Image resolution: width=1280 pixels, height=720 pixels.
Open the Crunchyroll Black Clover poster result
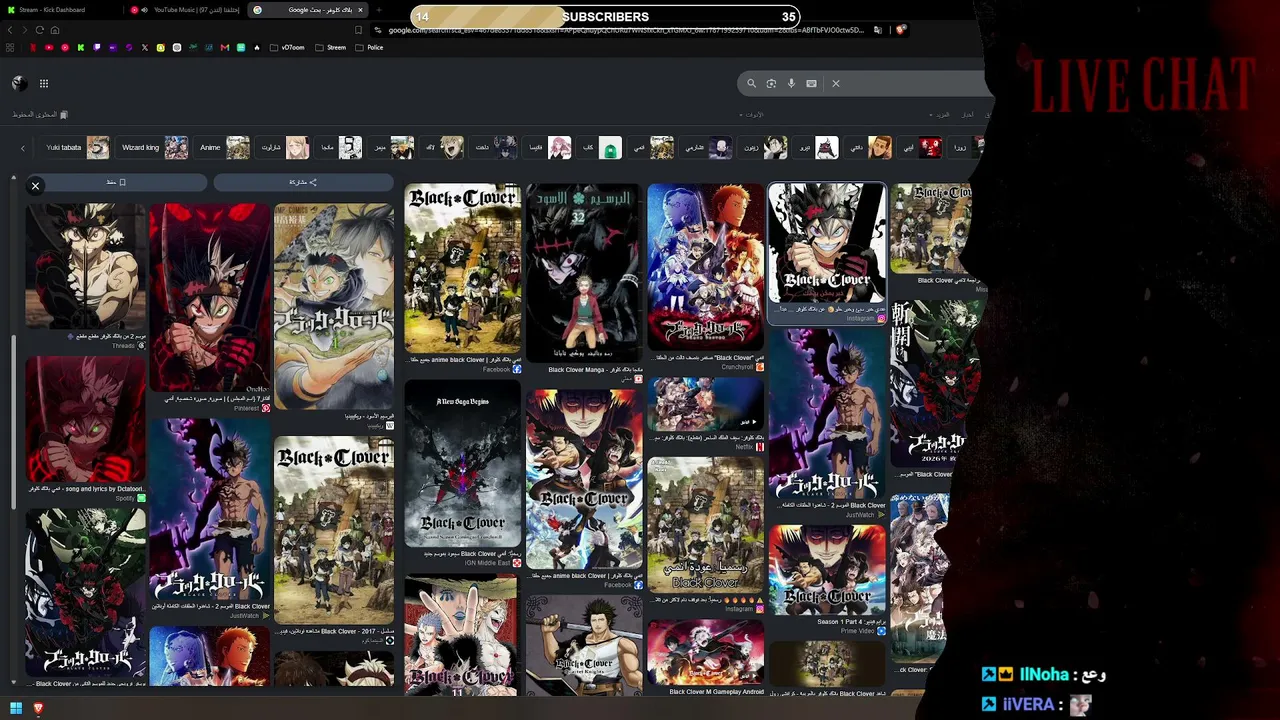coord(705,267)
